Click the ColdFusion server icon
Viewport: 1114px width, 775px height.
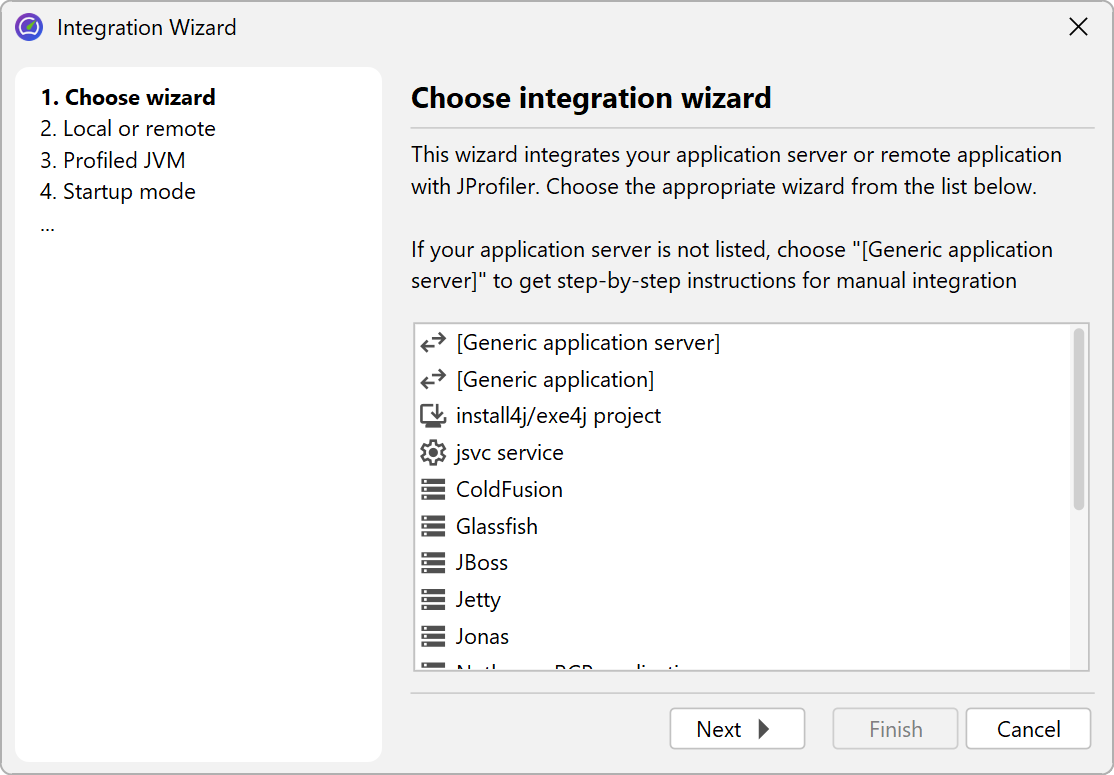(x=433, y=490)
